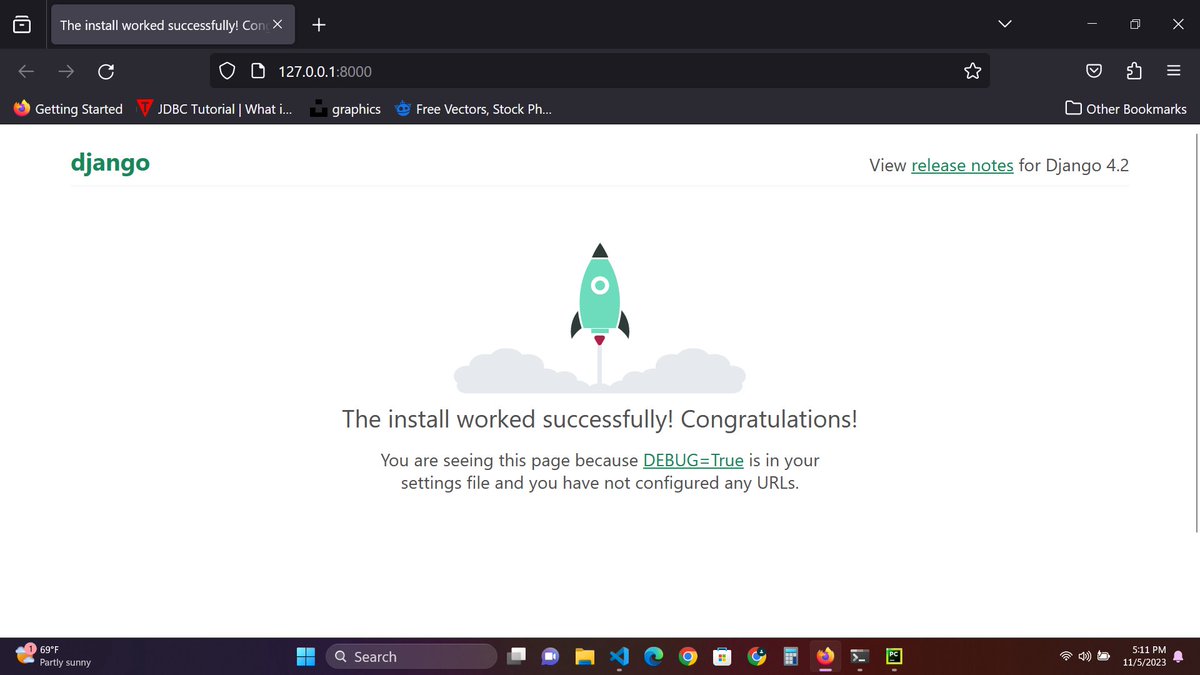Reload the current page
This screenshot has height=675, width=1200.
(105, 71)
